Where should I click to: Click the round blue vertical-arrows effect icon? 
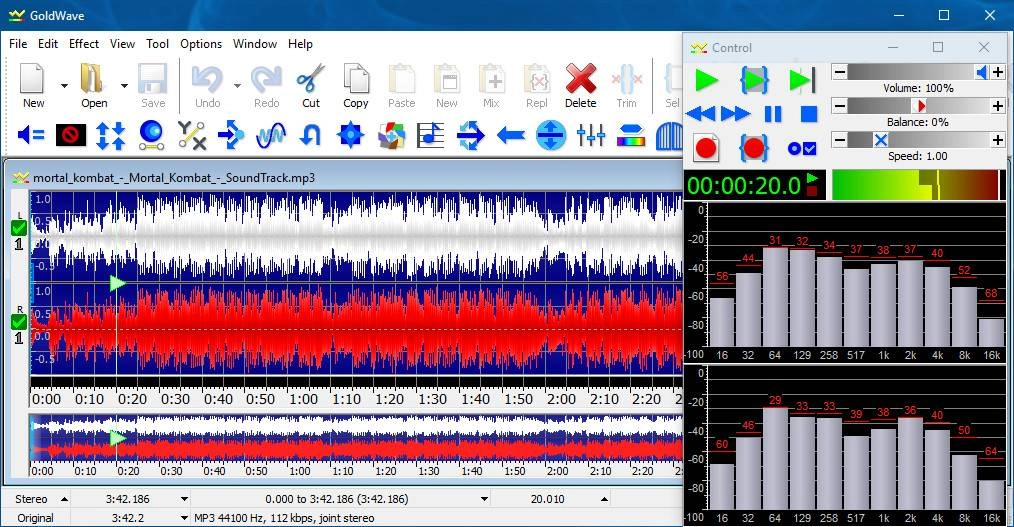click(x=550, y=136)
